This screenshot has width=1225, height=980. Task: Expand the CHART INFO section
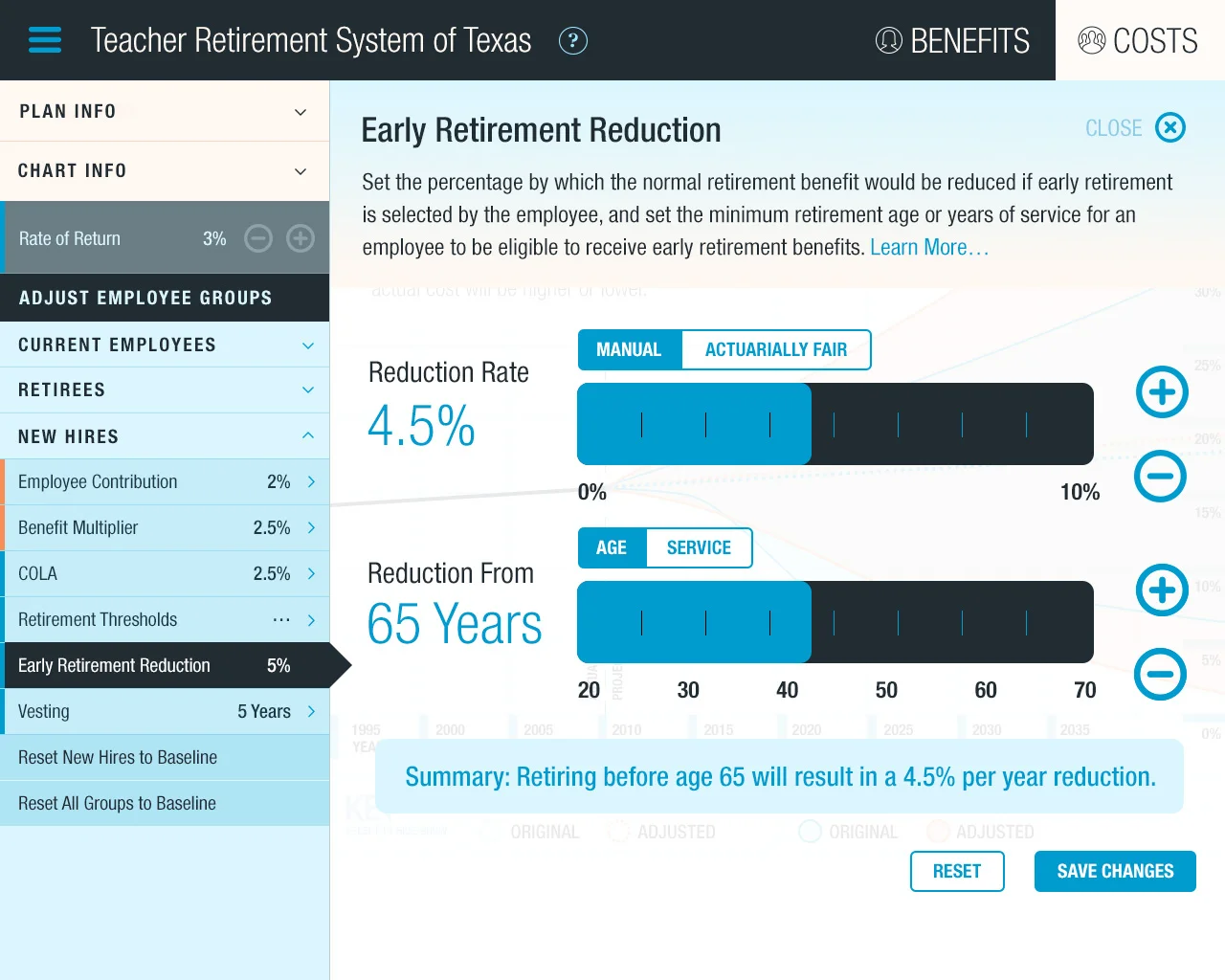coord(165,170)
